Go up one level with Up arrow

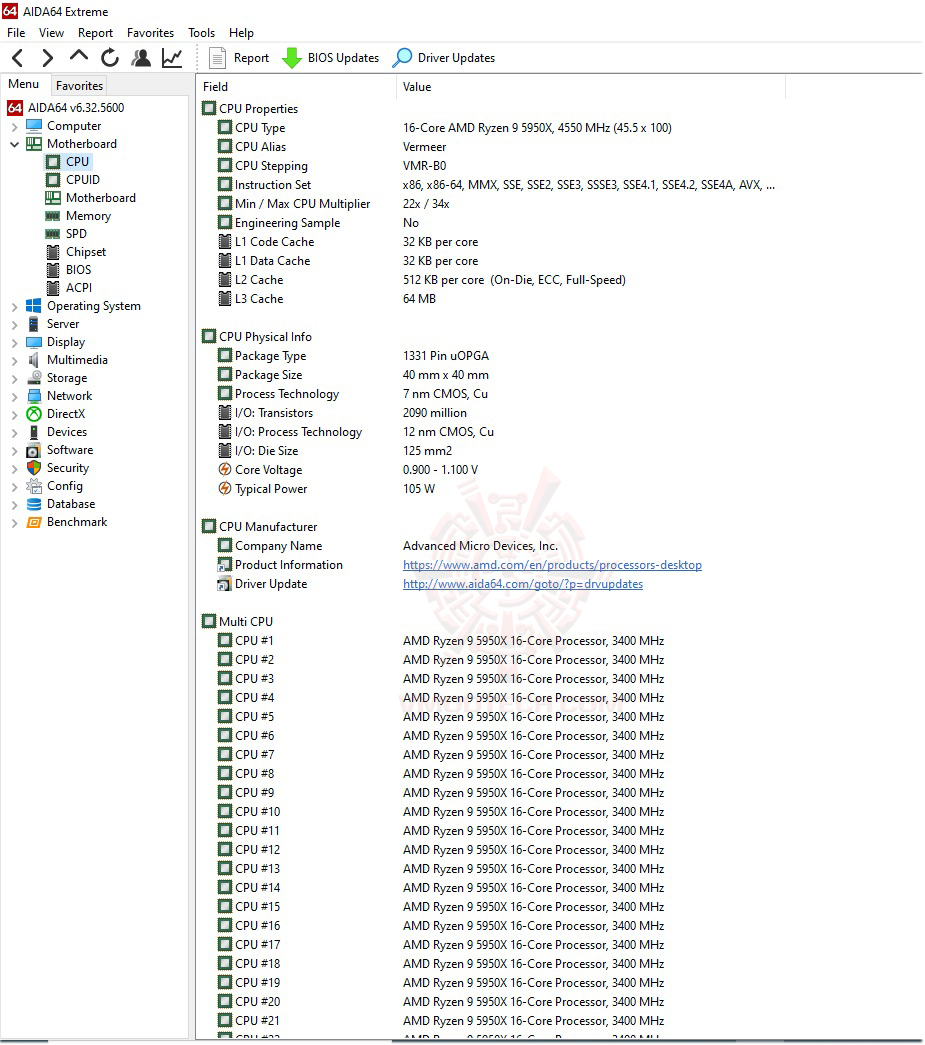point(79,57)
